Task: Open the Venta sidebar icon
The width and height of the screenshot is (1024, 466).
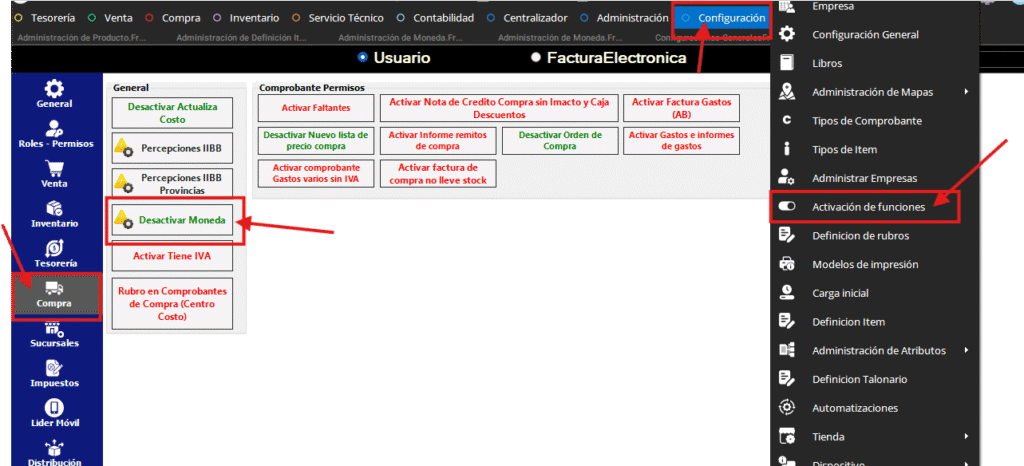Action: [54, 169]
